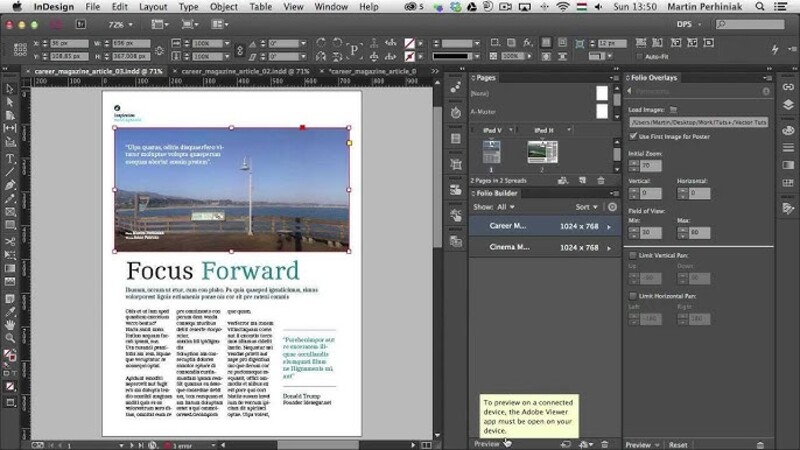Viewport: 800px width, 450px height.
Task: Open the Bridge button in application bar
Action: 81,24
